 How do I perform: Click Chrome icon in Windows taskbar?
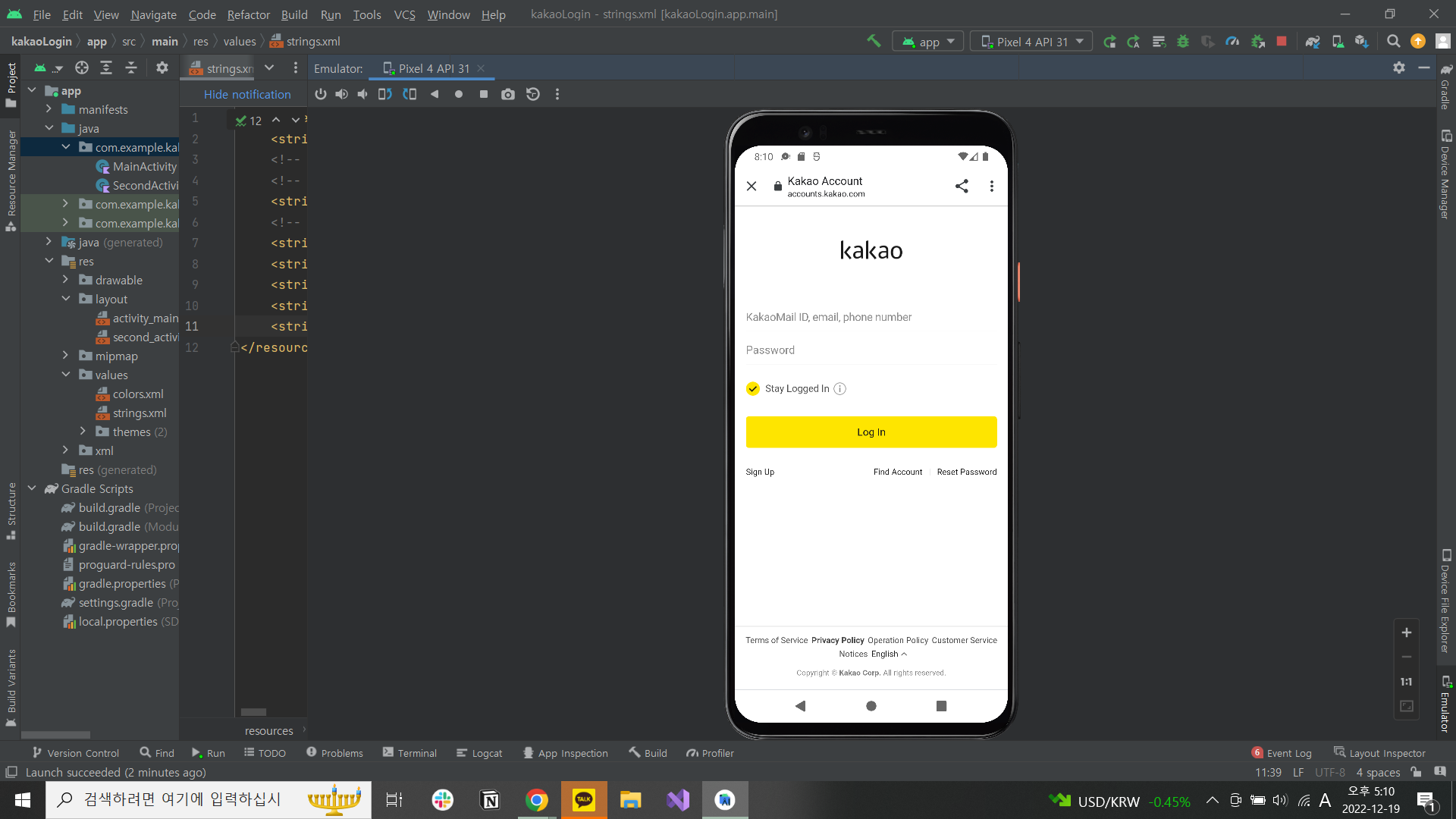(537, 800)
